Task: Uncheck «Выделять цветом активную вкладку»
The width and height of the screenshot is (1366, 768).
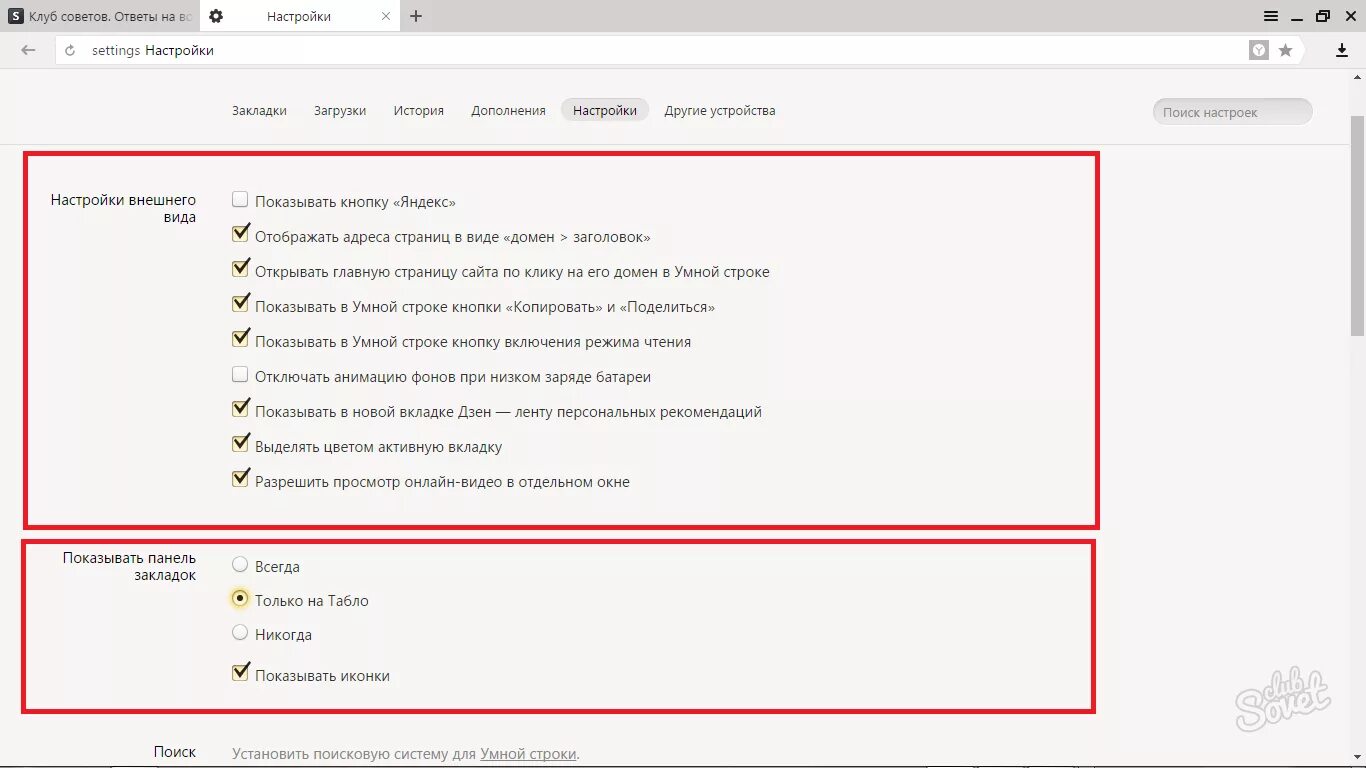Action: 240,445
